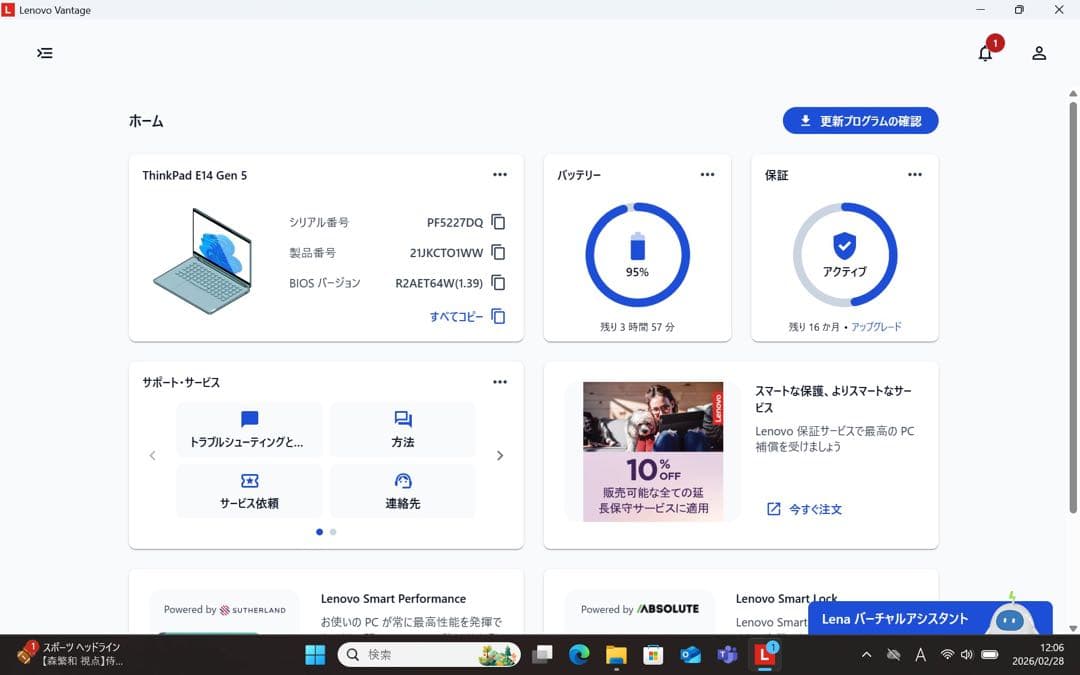Click the Powered by SUTHERLAND logo
1080x675 pixels.
pos(225,610)
